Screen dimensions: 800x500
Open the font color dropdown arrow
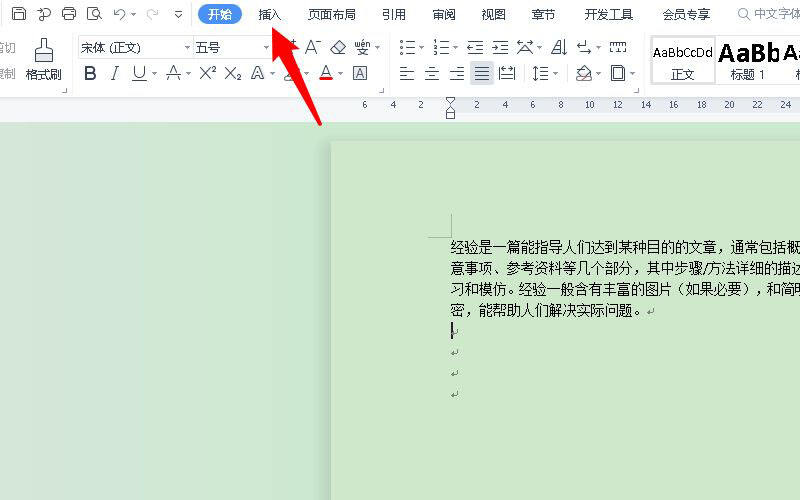(340, 74)
